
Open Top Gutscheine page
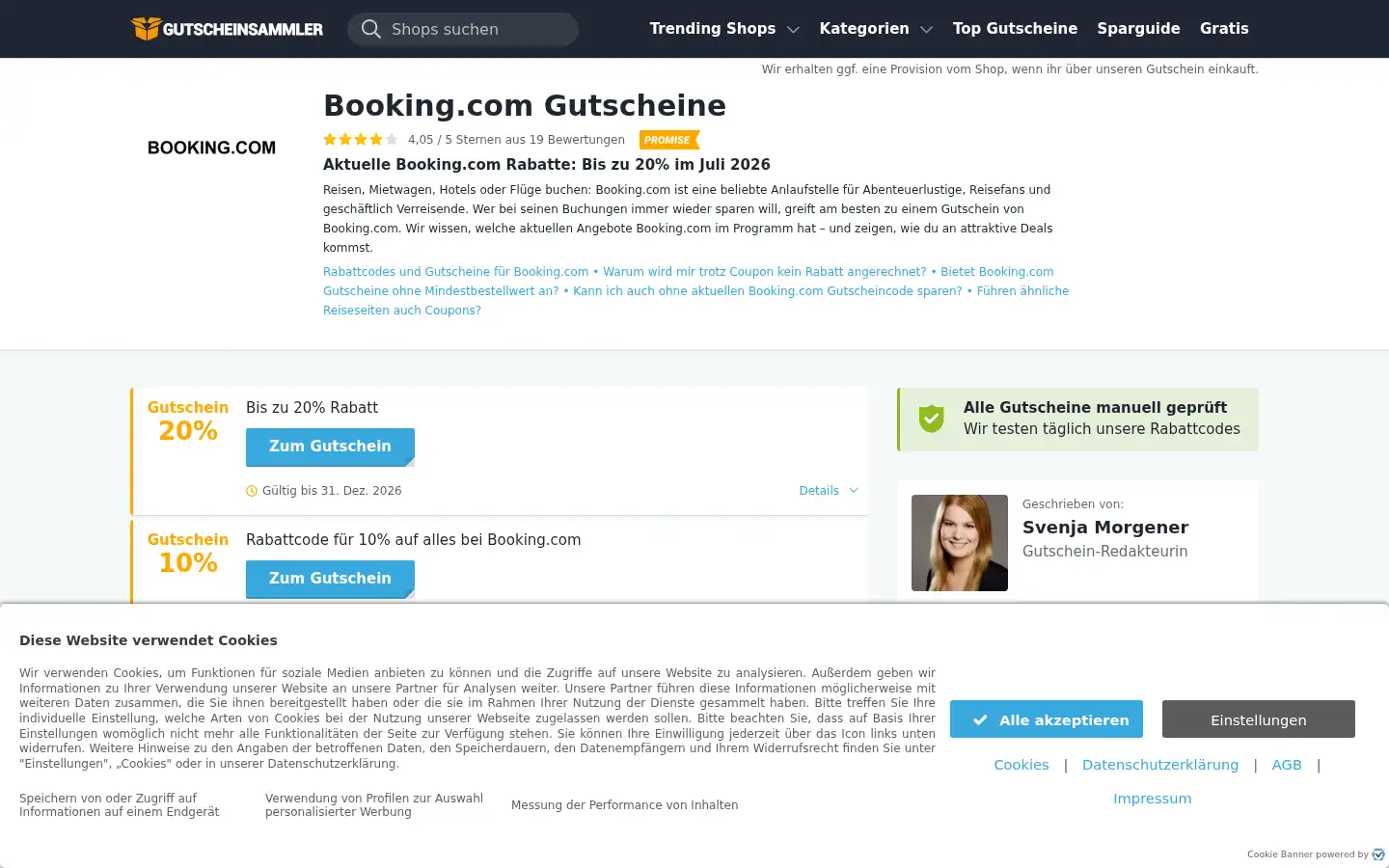tap(1015, 29)
